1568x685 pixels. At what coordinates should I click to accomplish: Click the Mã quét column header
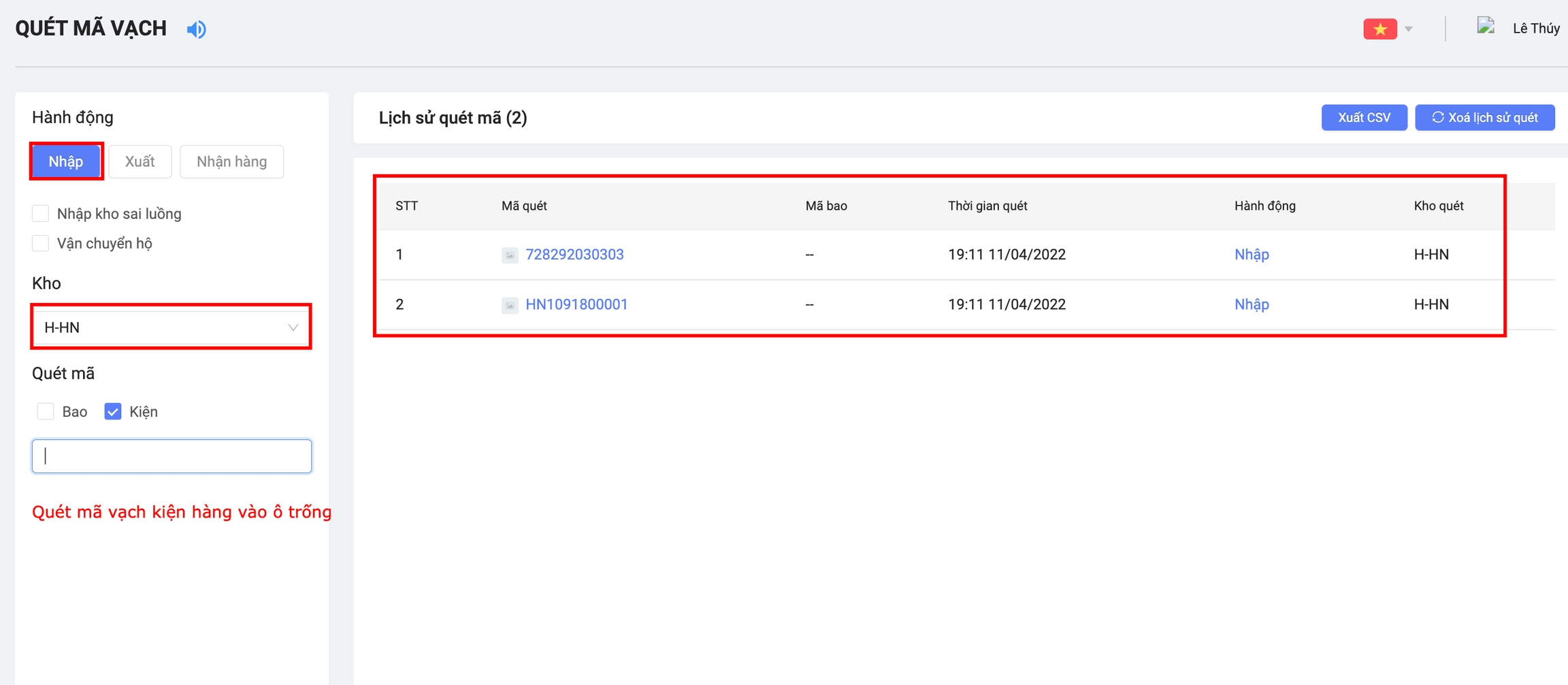524,206
